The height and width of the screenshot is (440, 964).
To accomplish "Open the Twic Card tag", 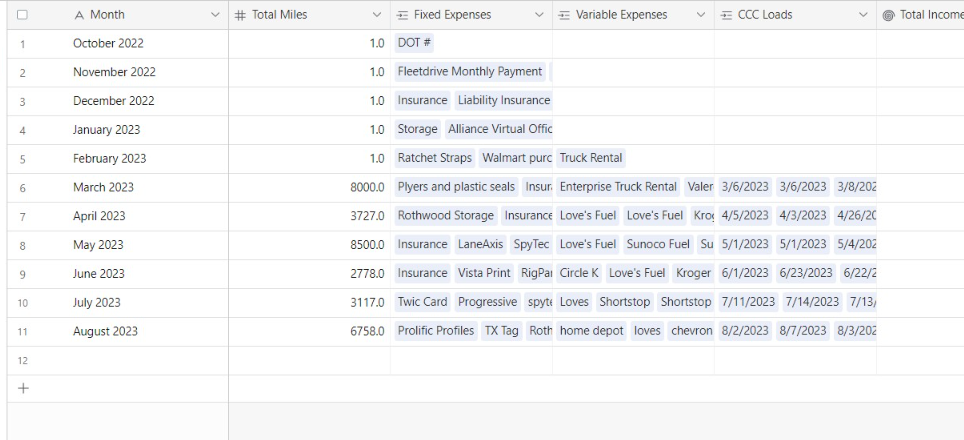I will point(422,302).
